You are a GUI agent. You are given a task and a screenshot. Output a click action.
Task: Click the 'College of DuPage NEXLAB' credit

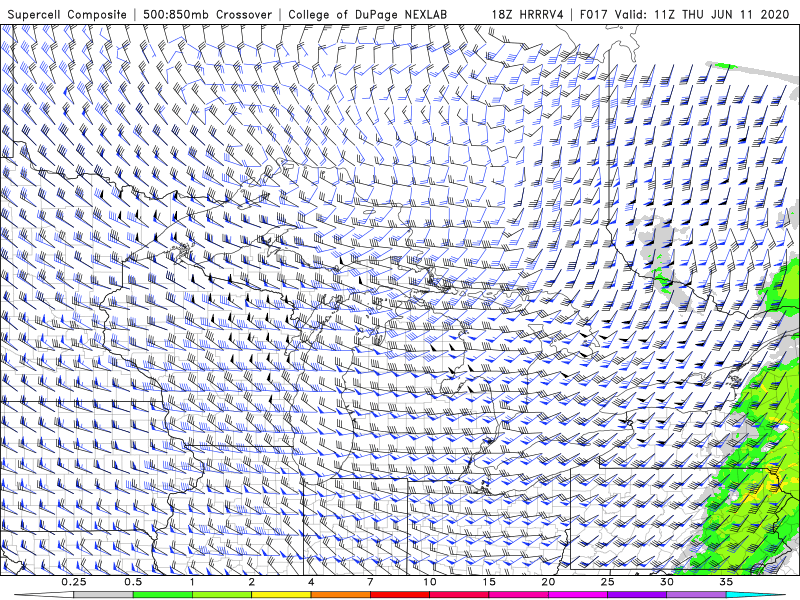(367, 15)
